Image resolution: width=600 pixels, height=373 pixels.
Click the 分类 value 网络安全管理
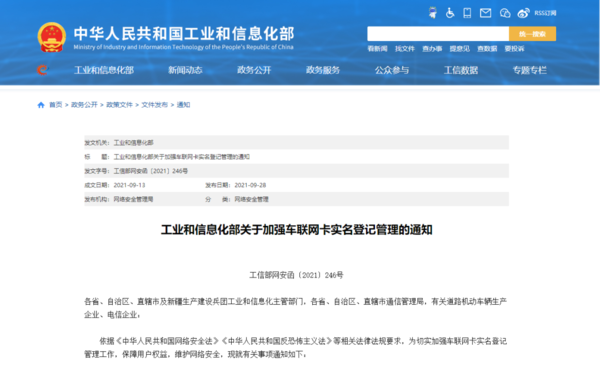[x=251, y=199]
